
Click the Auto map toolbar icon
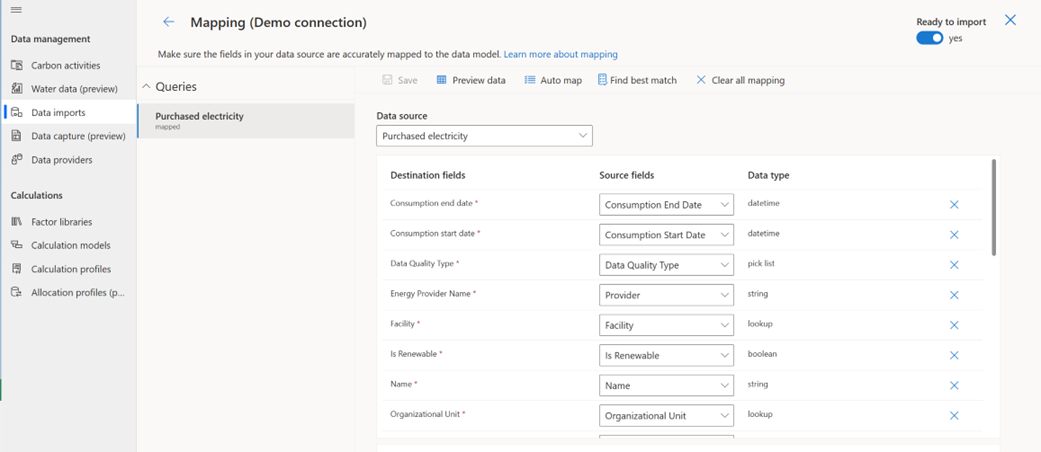coord(530,80)
